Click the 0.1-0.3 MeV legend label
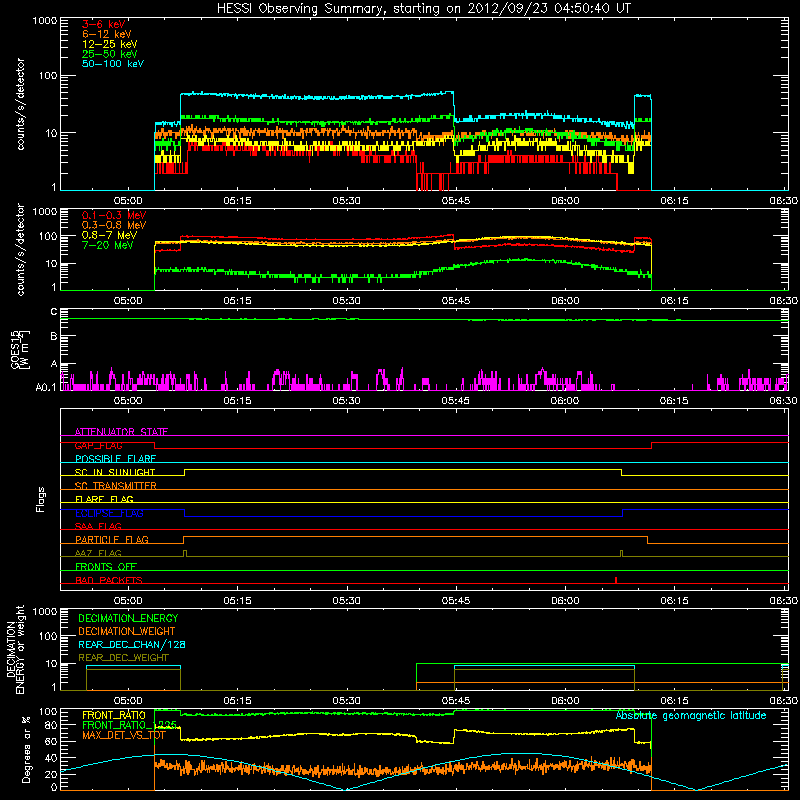The image size is (800, 800). tap(114, 215)
